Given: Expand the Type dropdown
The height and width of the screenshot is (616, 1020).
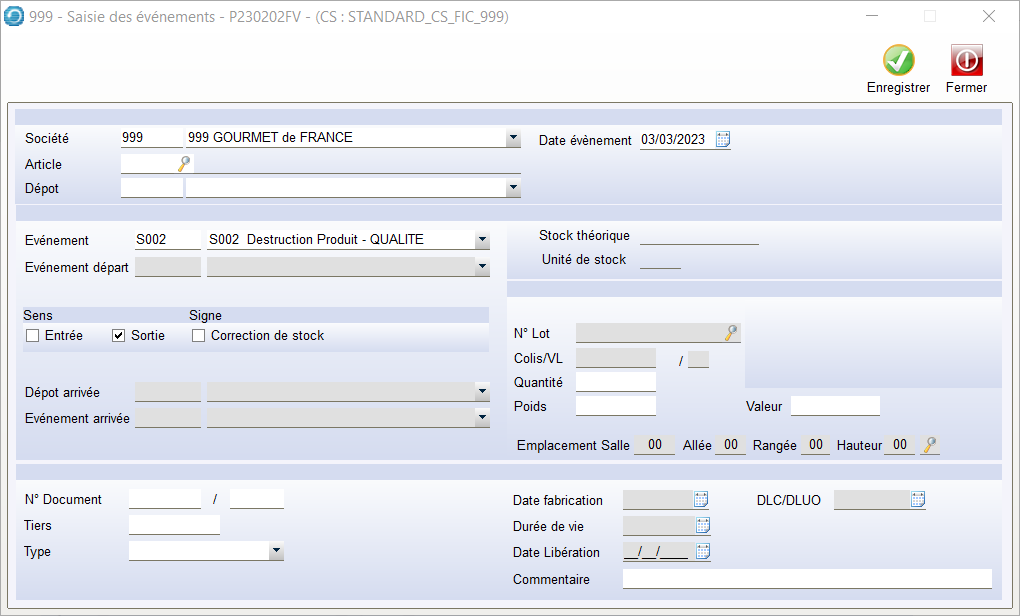Looking at the screenshot, I should pyautogui.click(x=276, y=552).
